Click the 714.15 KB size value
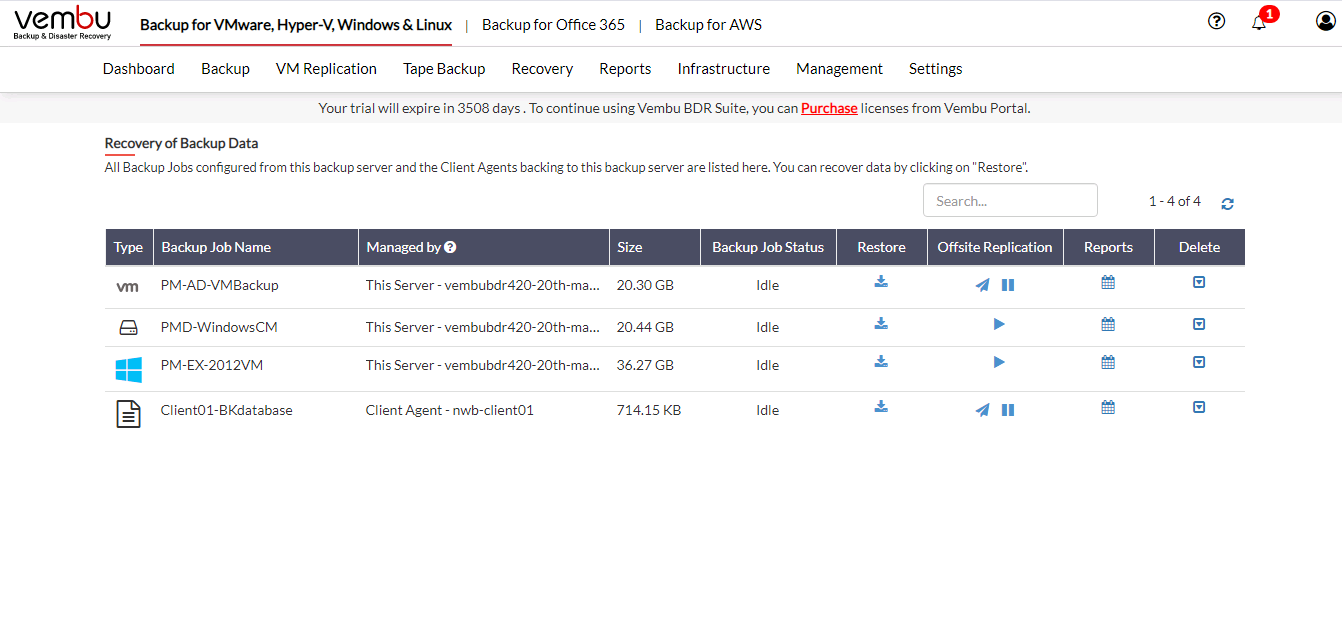 click(x=649, y=410)
